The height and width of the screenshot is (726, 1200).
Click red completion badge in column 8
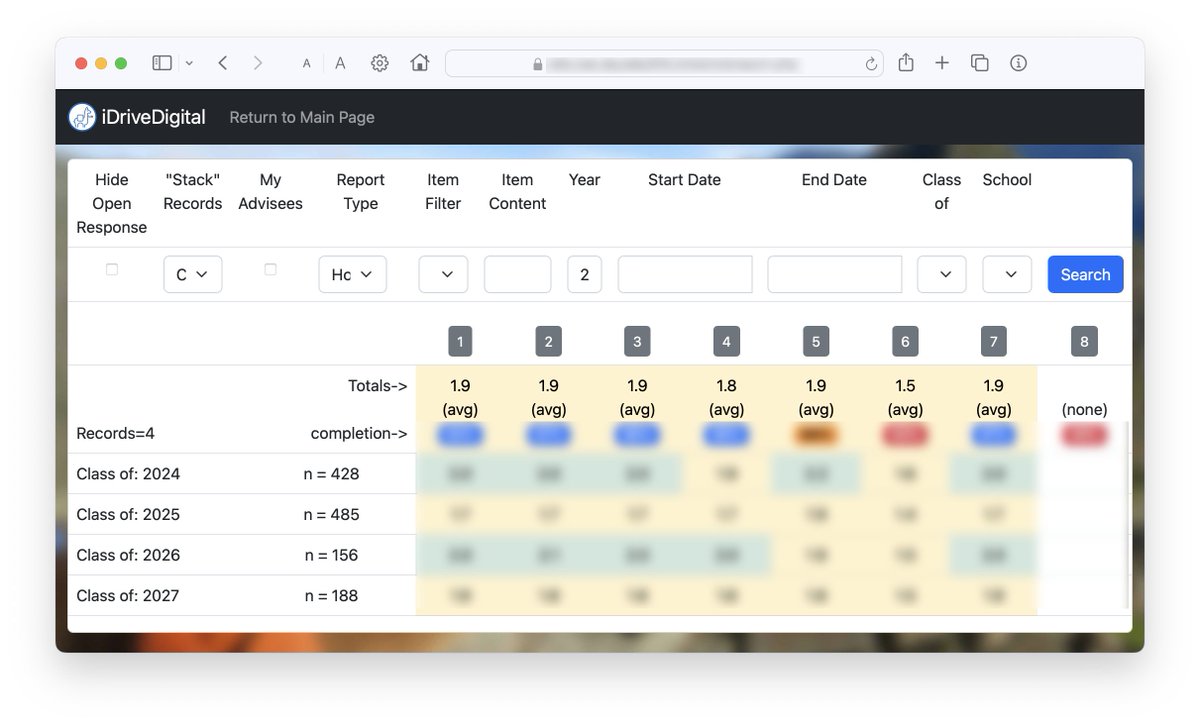tap(1084, 434)
